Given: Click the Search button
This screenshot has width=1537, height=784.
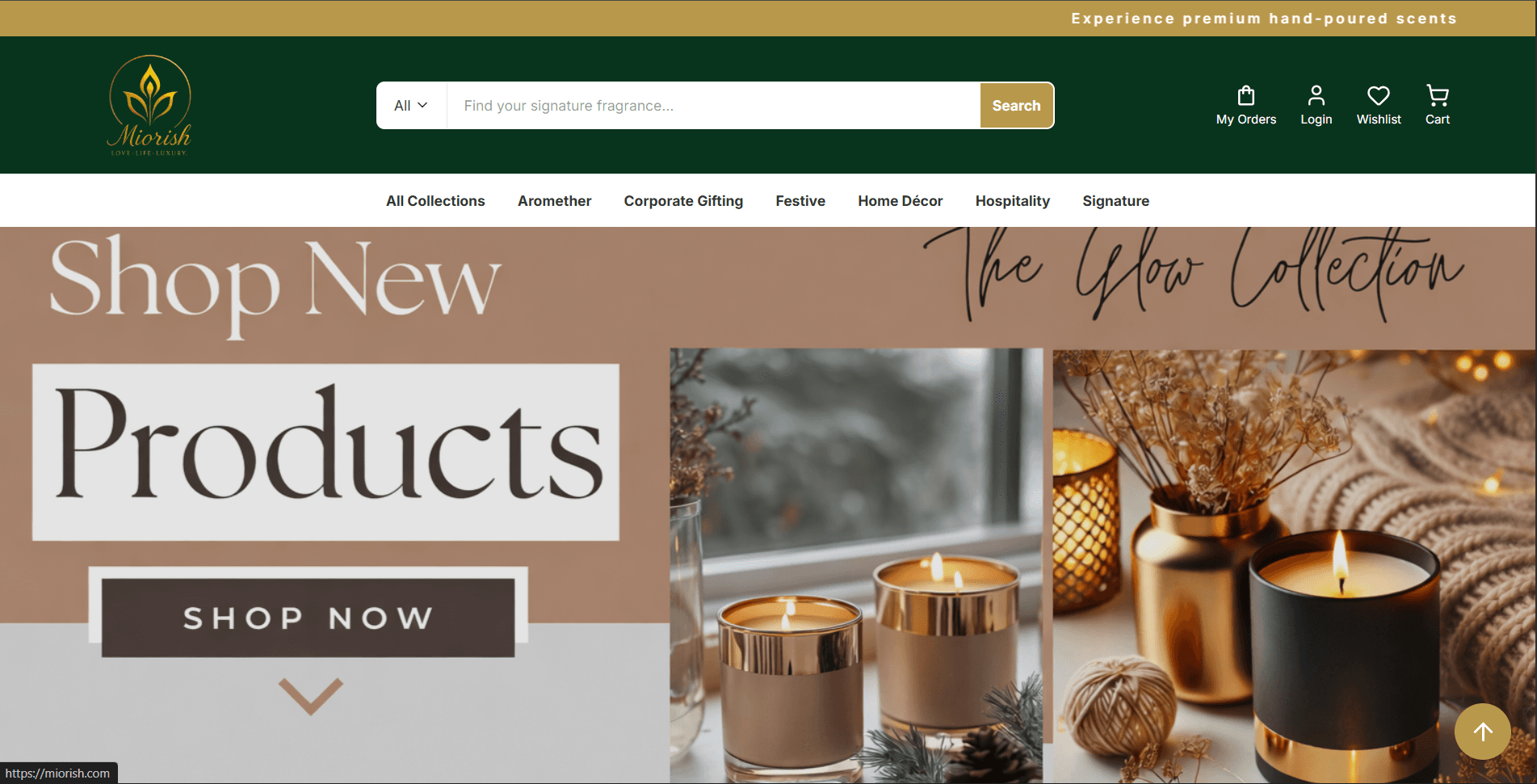Looking at the screenshot, I should [1016, 106].
